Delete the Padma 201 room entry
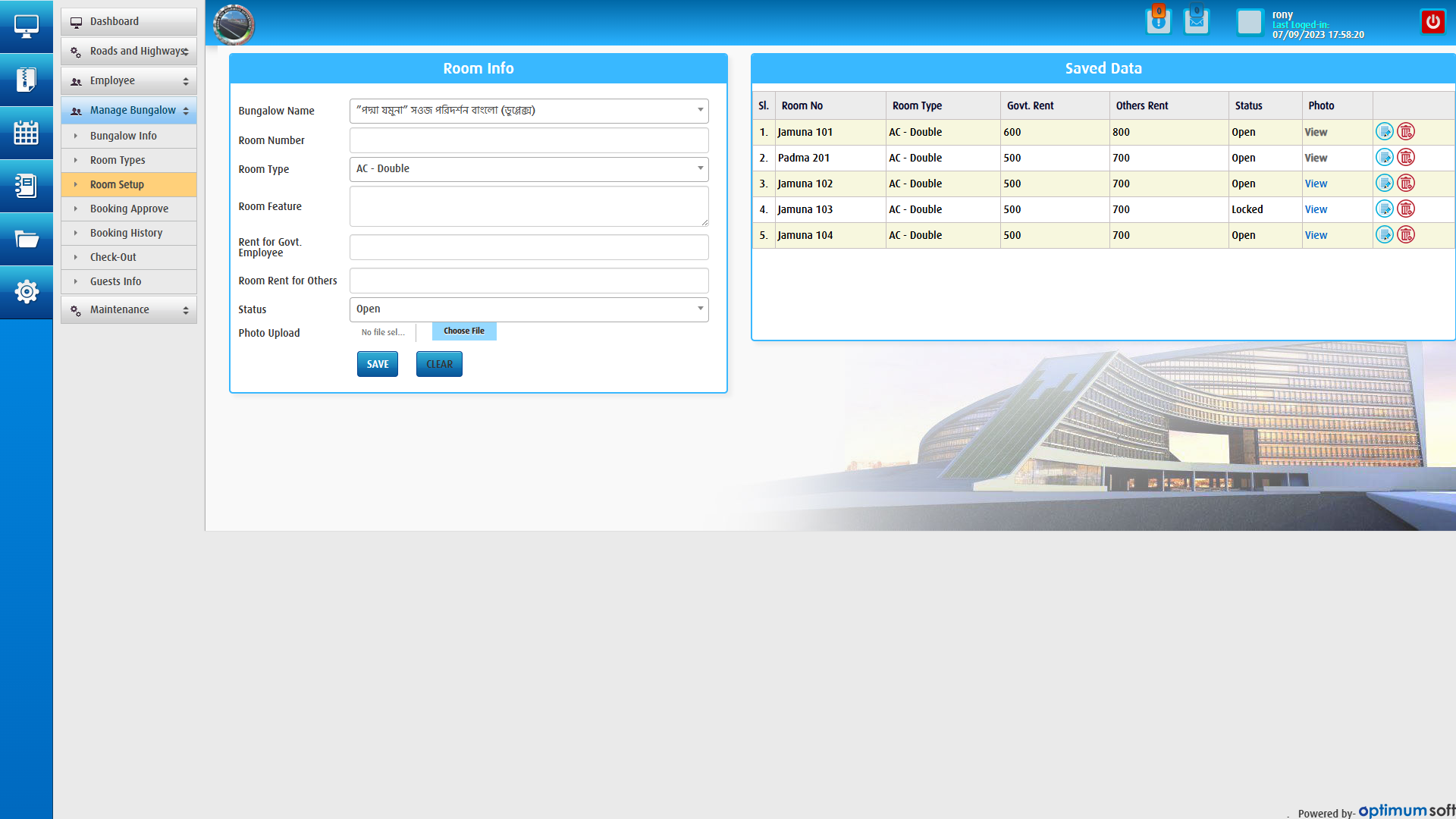 (1406, 158)
